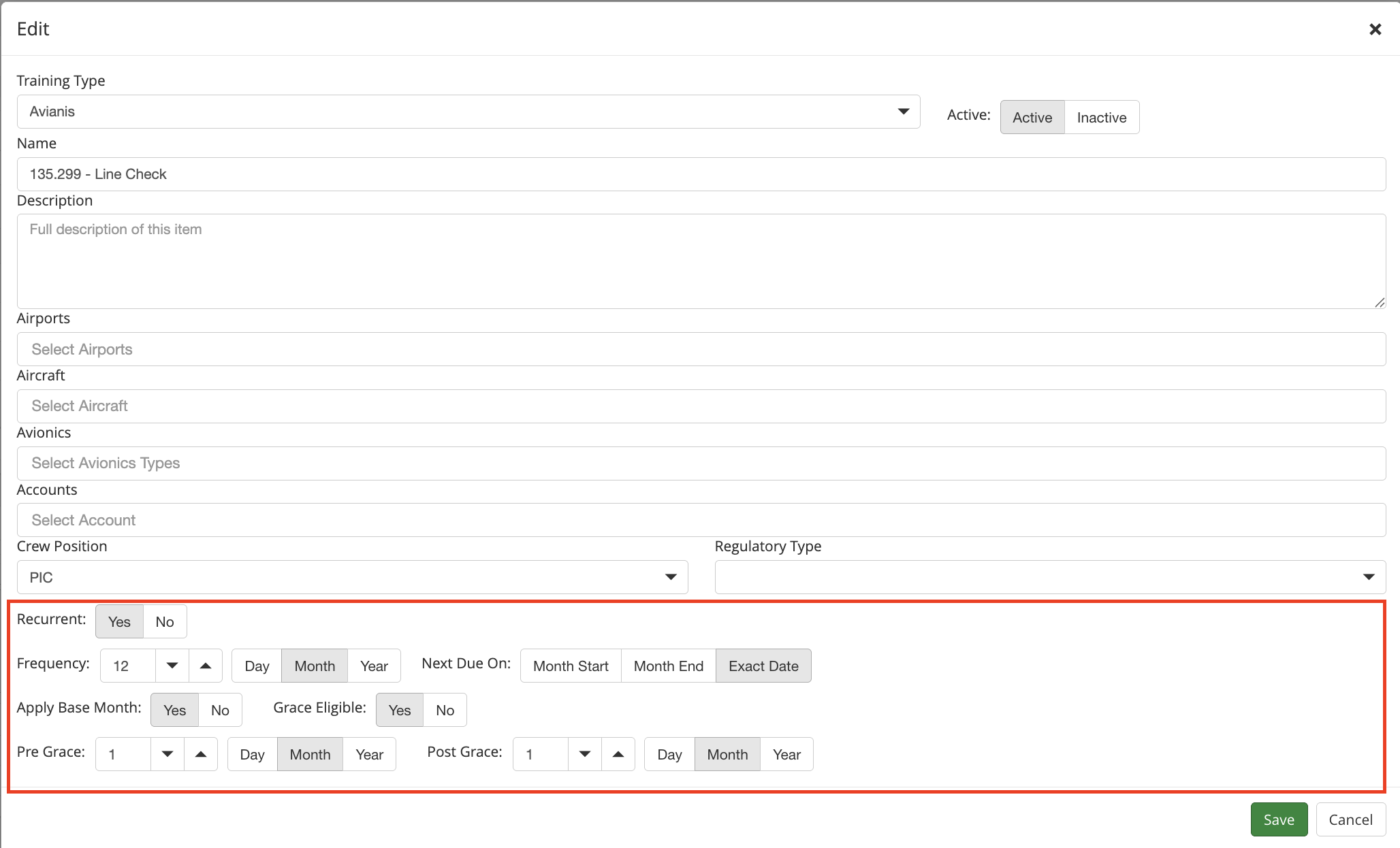
Task: Cancel editing the training item
Action: [1350, 819]
